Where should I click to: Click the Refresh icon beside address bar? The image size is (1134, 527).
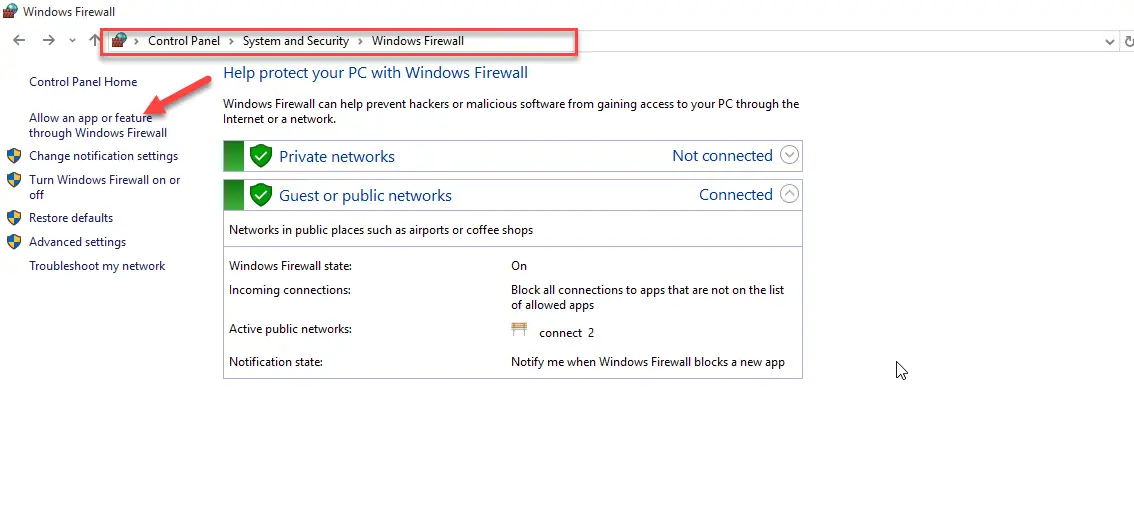point(1129,42)
